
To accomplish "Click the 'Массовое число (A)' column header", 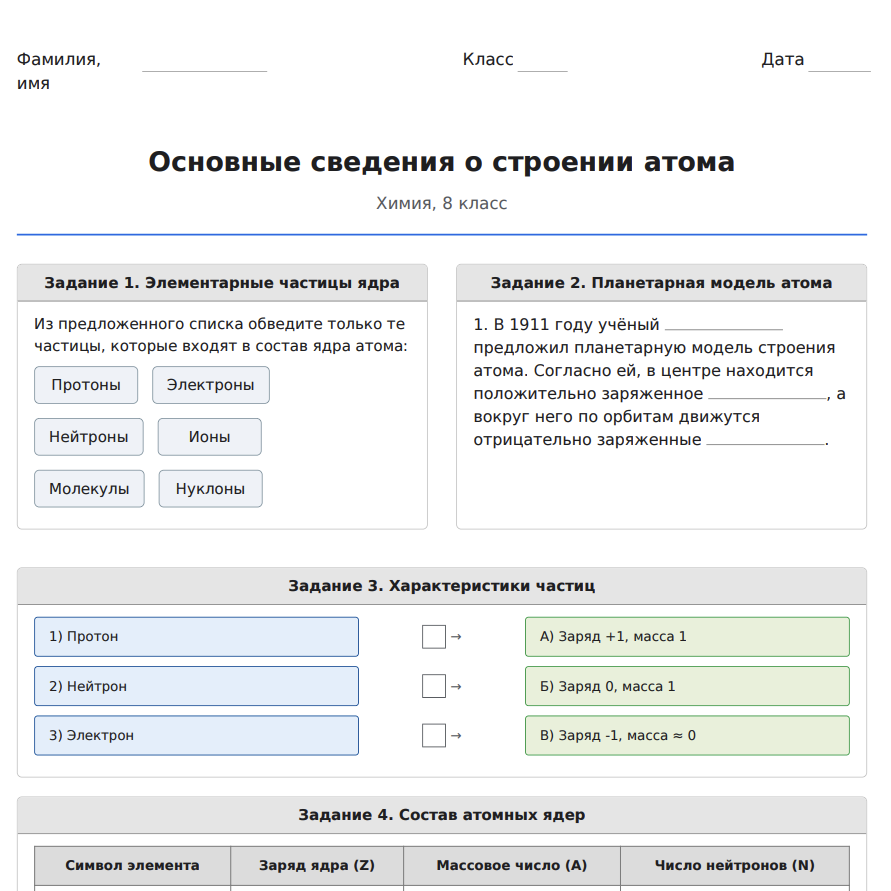I will pyautogui.click(x=512, y=865).
